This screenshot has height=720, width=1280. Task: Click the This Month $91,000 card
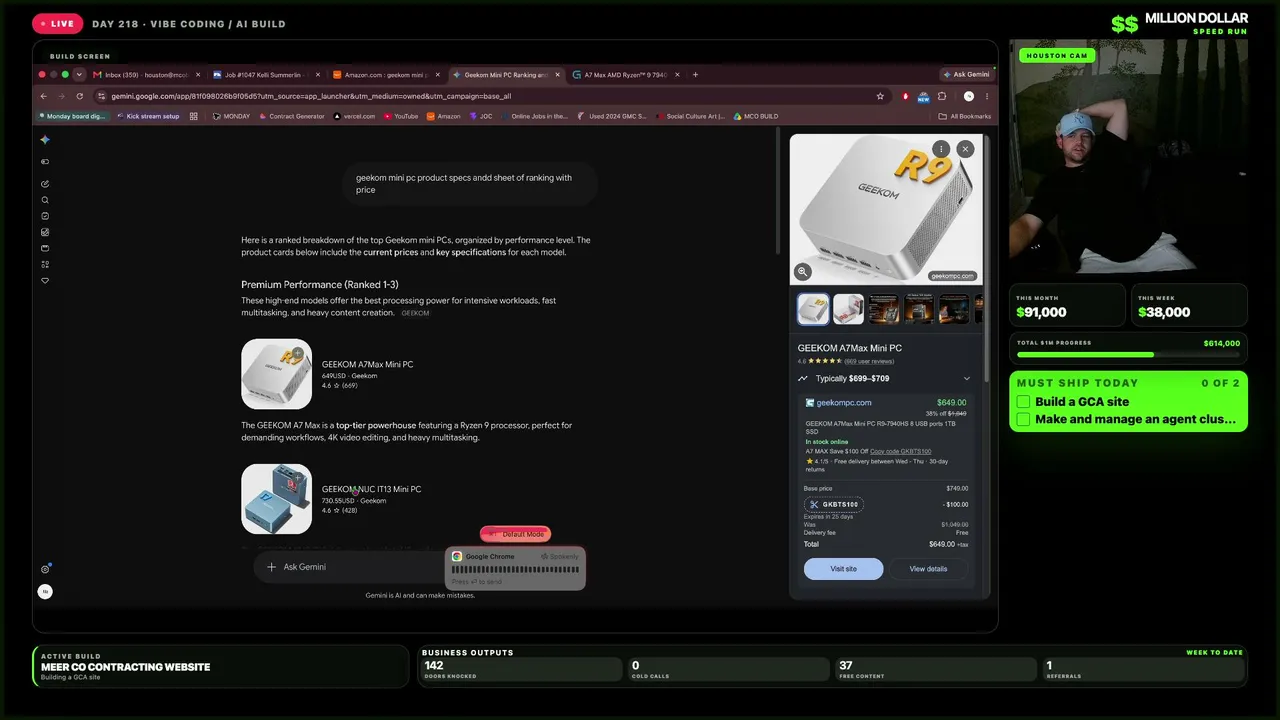pyautogui.click(x=1067, y=305)
